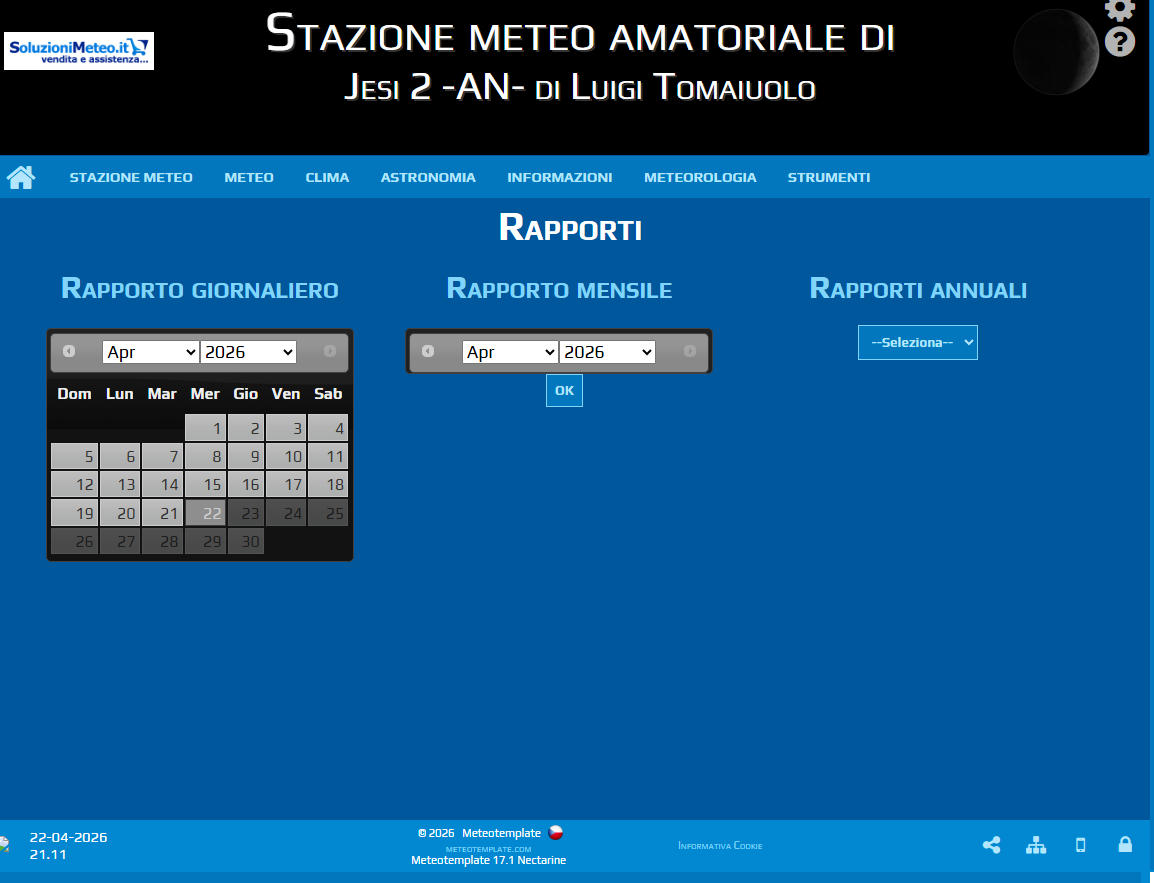
Task: Click the SoluzioniMeteo.it logo banner
Action: (x=79, y=50)
